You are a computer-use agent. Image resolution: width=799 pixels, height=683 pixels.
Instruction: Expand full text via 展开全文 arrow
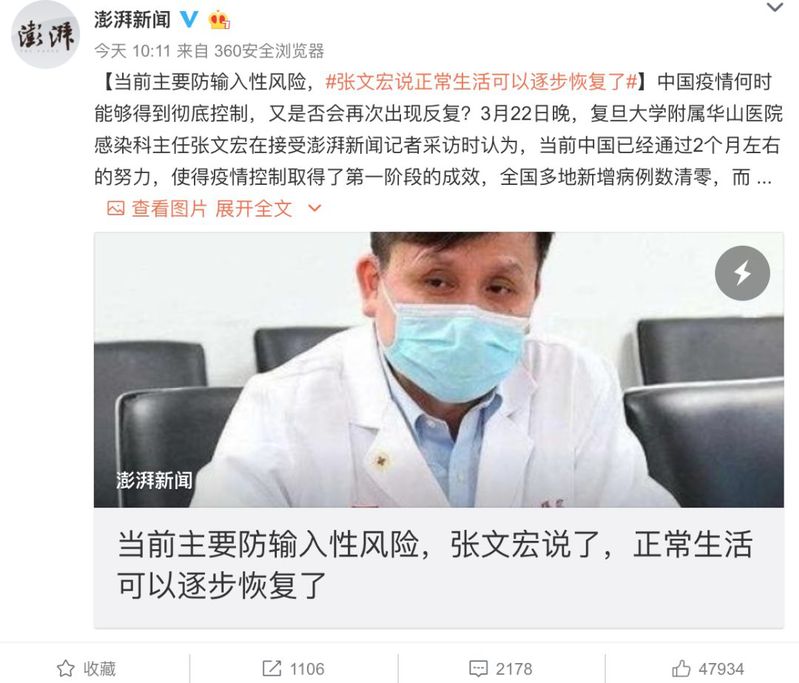coord(315,208)
